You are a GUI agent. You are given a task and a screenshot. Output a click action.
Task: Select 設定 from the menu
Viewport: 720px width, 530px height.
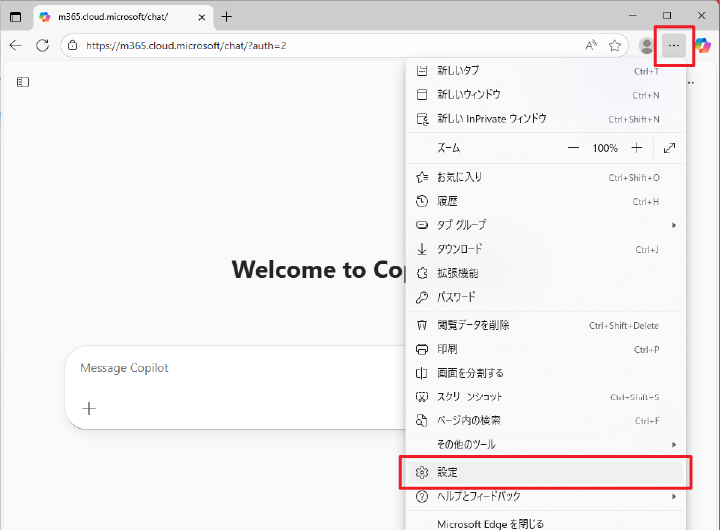545,472
